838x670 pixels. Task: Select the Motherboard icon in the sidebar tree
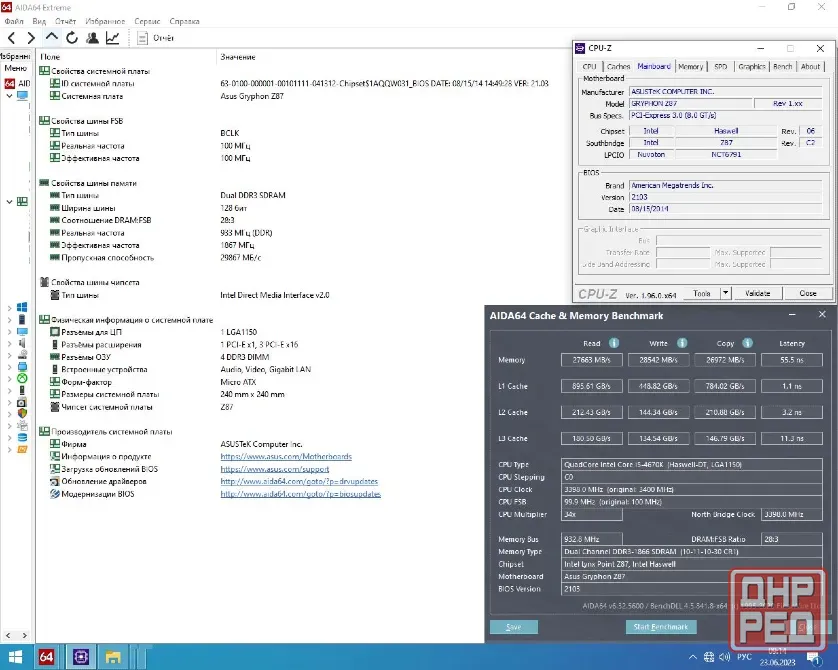coord(22,201)
